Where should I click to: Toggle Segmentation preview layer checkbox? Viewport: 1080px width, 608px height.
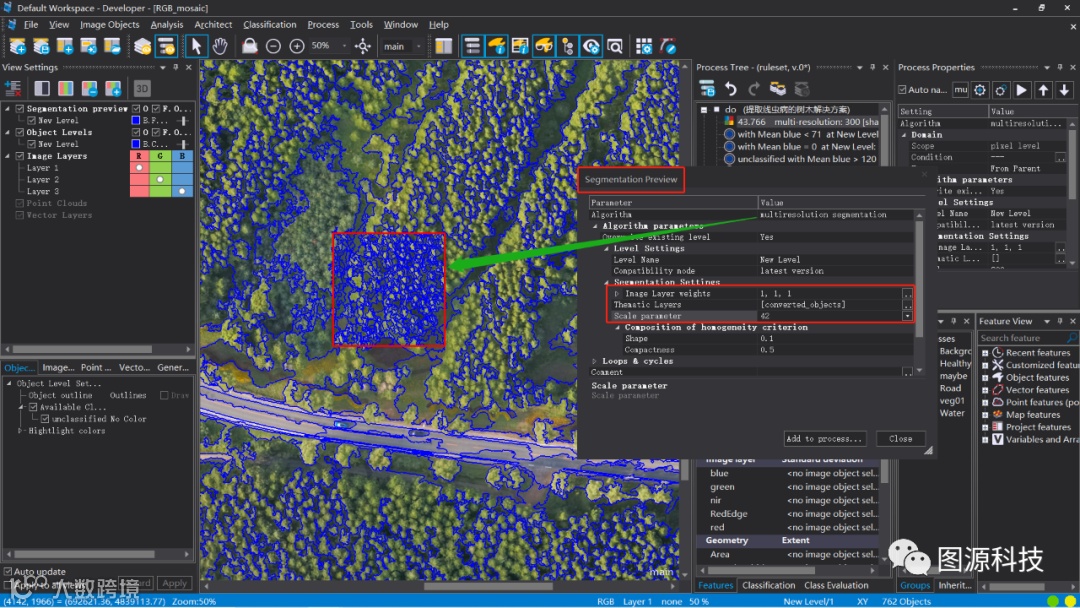(20, 108)
